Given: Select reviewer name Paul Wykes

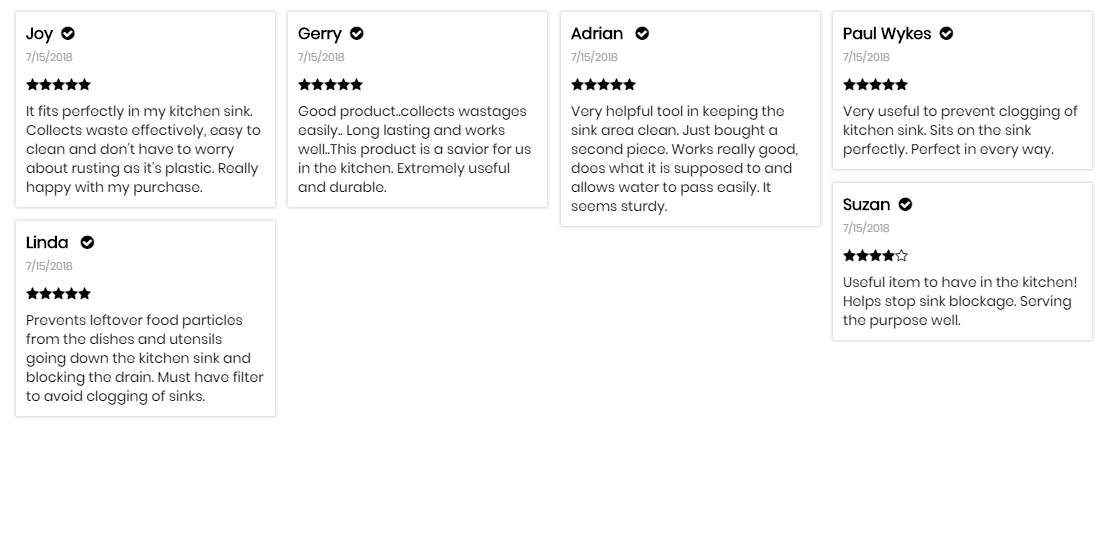Looking at the screenshot, I should coord(886,33).
